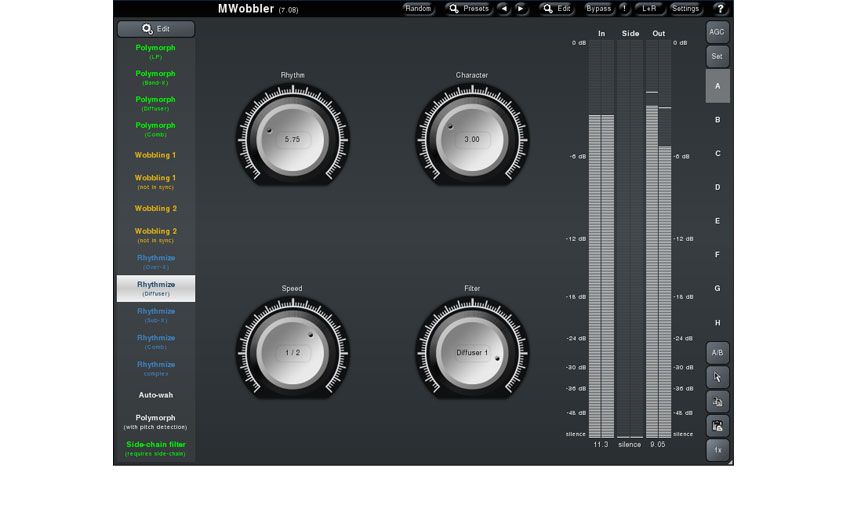Click the Set button under AGC
Viewport: 850px width, 505px height.
[717, 56]
